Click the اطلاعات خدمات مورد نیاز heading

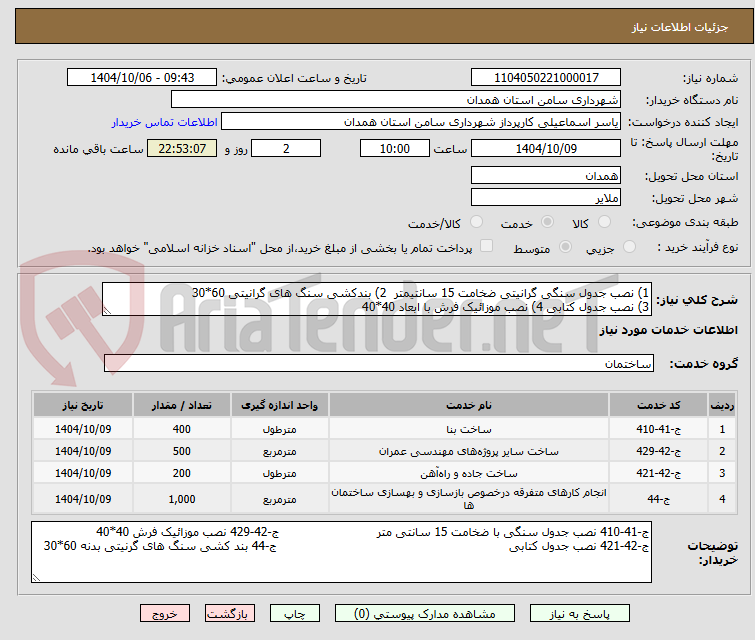point(668,330)
